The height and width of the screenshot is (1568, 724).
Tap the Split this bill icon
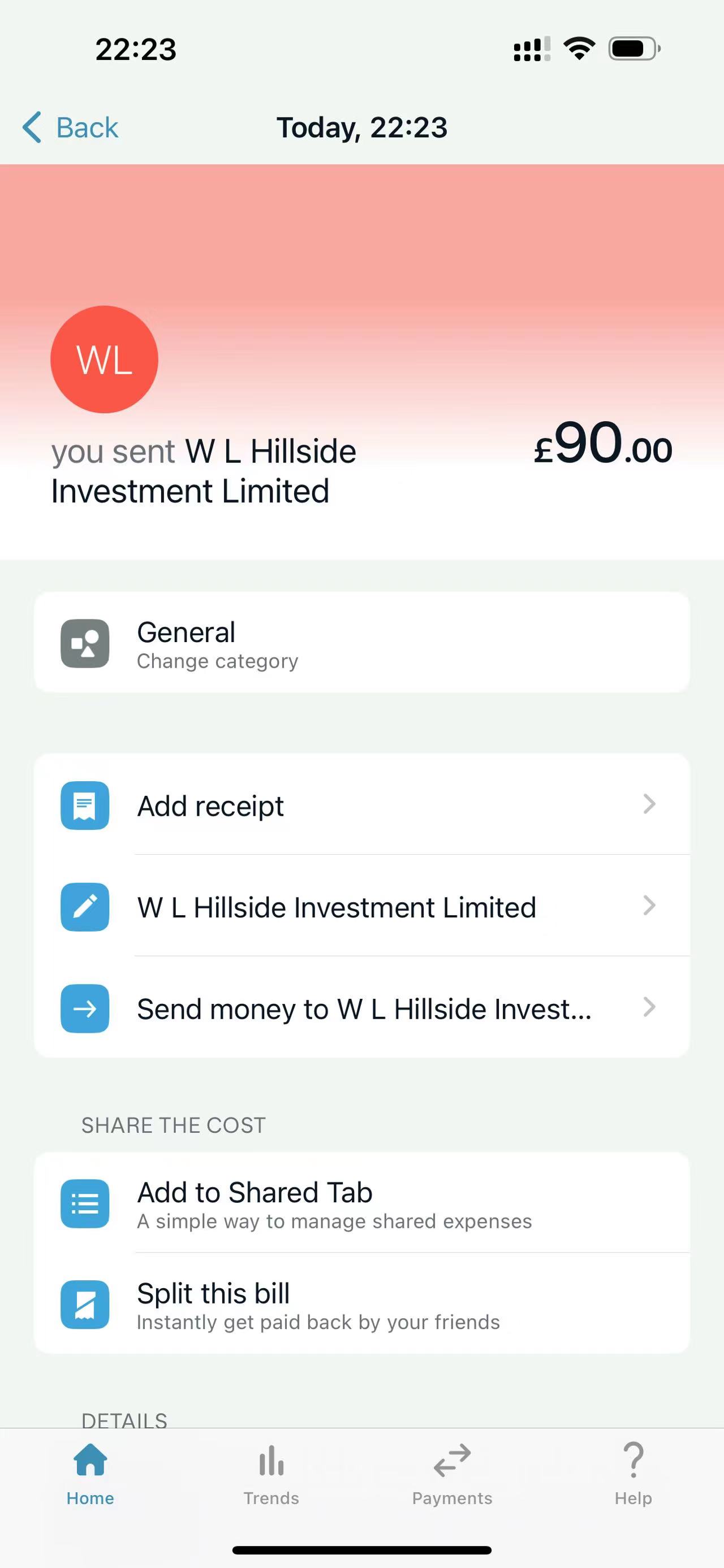(85, 1305)
